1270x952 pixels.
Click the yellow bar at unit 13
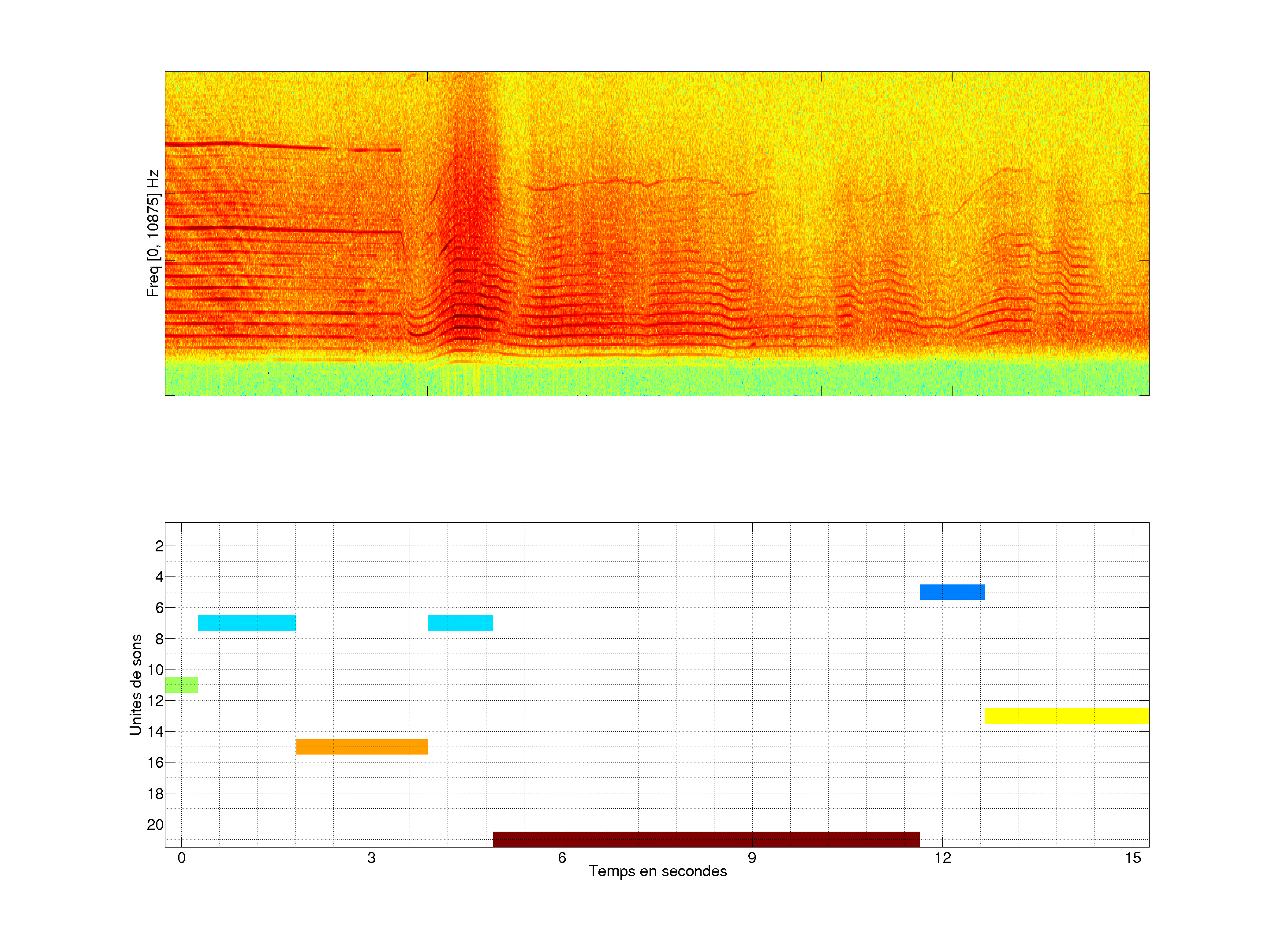pos(1066,716)
